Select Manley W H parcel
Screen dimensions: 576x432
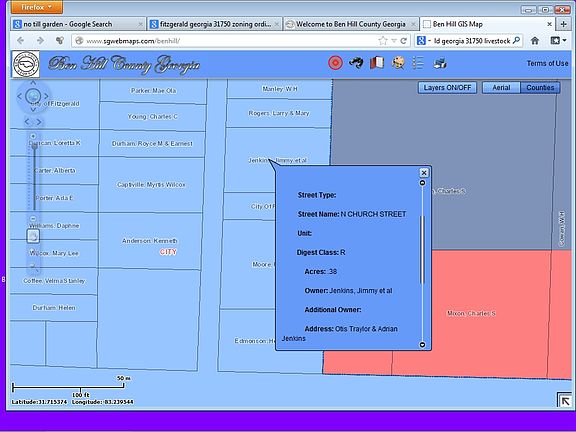click(x=280, y=89)
